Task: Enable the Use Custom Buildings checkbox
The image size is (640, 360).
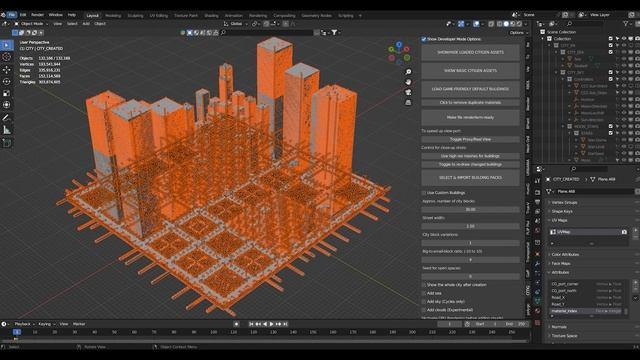Action: click(x=424, y=193)
